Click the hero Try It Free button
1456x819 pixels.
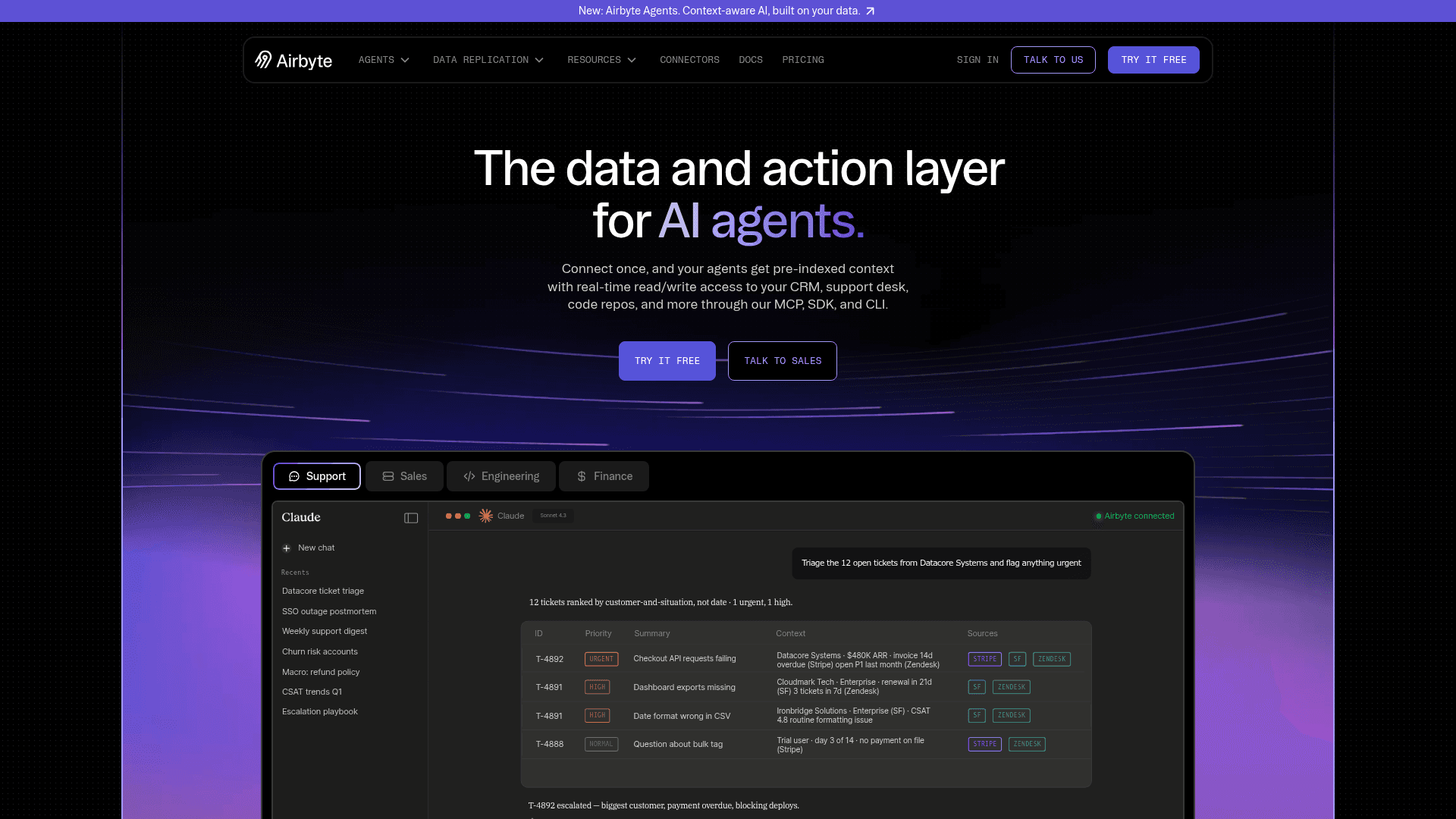pos(667,361)
